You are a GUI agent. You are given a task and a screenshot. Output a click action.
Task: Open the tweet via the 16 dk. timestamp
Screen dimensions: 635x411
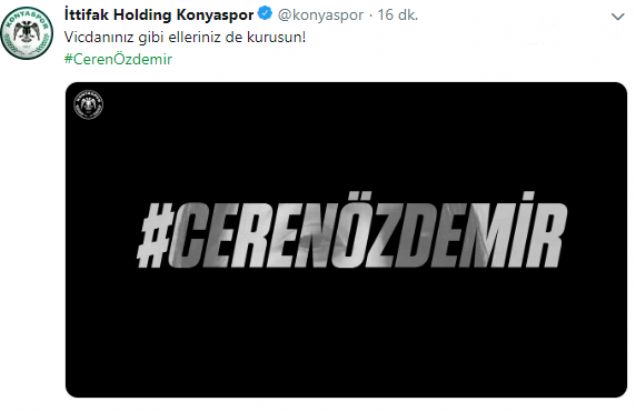click(397, 15)
